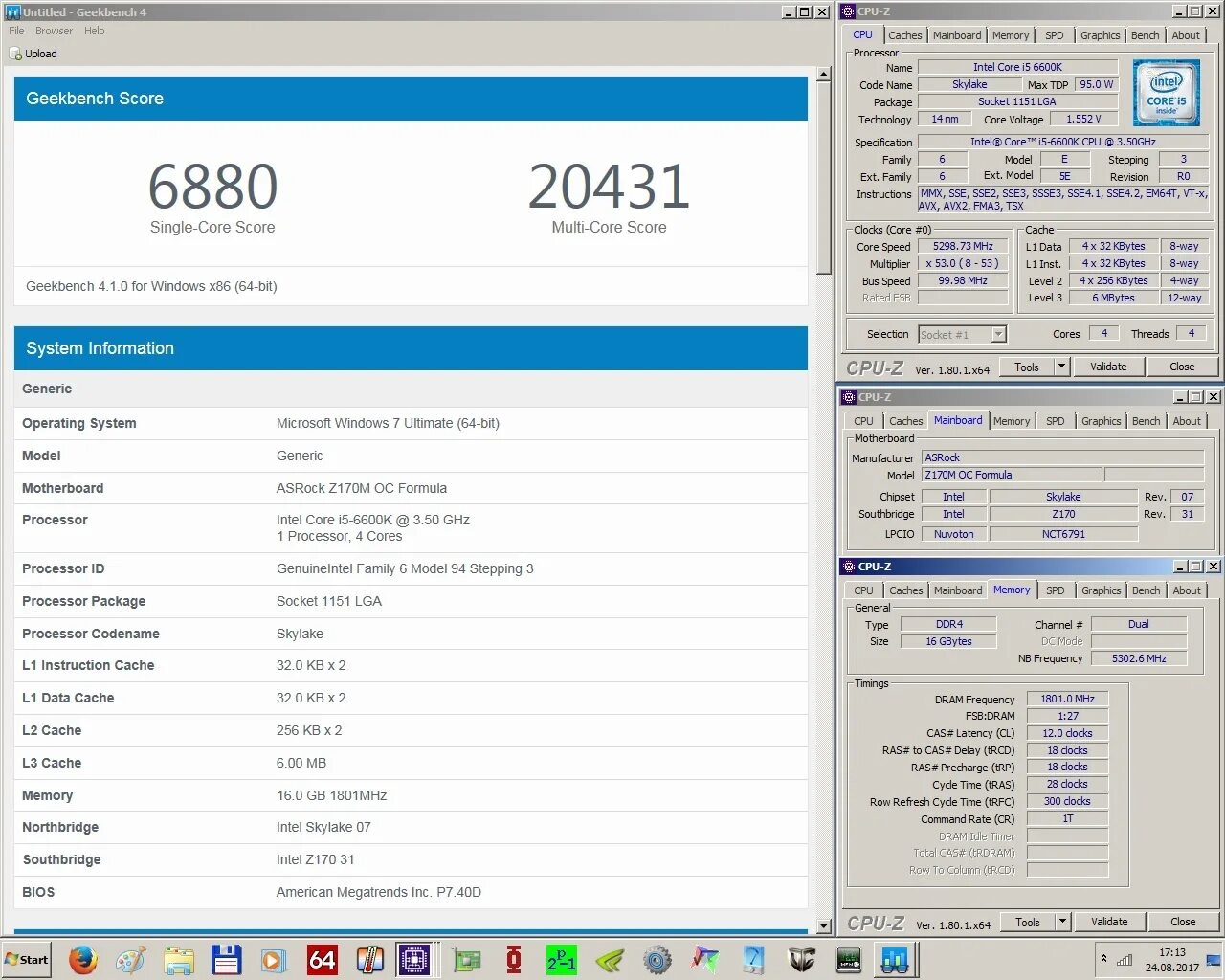Viewport: 1225px width, 980px height.
Task: Open Firefox from the taskbar
Action: coord(83,959)
